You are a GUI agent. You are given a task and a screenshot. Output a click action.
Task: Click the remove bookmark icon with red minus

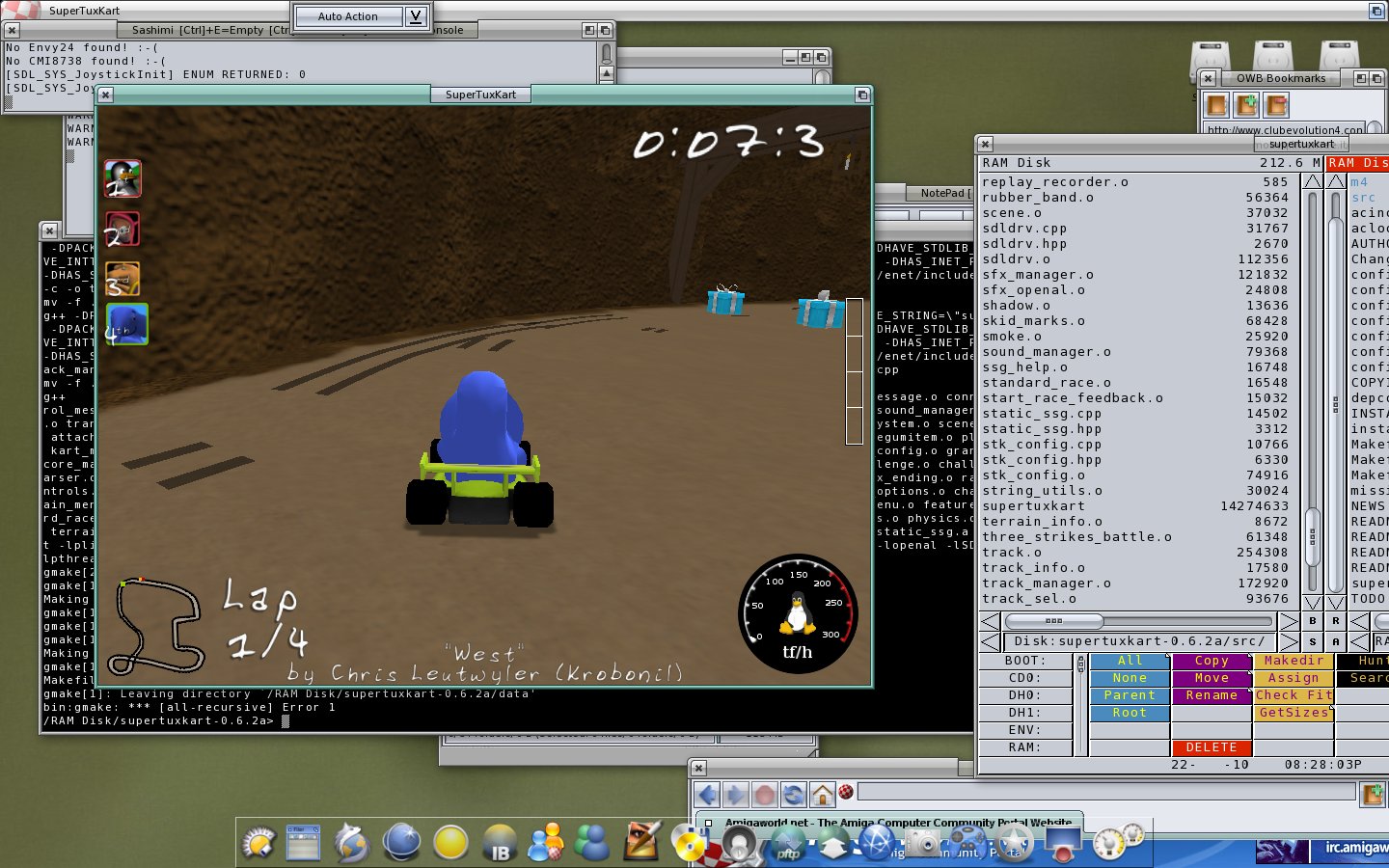click(1276, 104)
